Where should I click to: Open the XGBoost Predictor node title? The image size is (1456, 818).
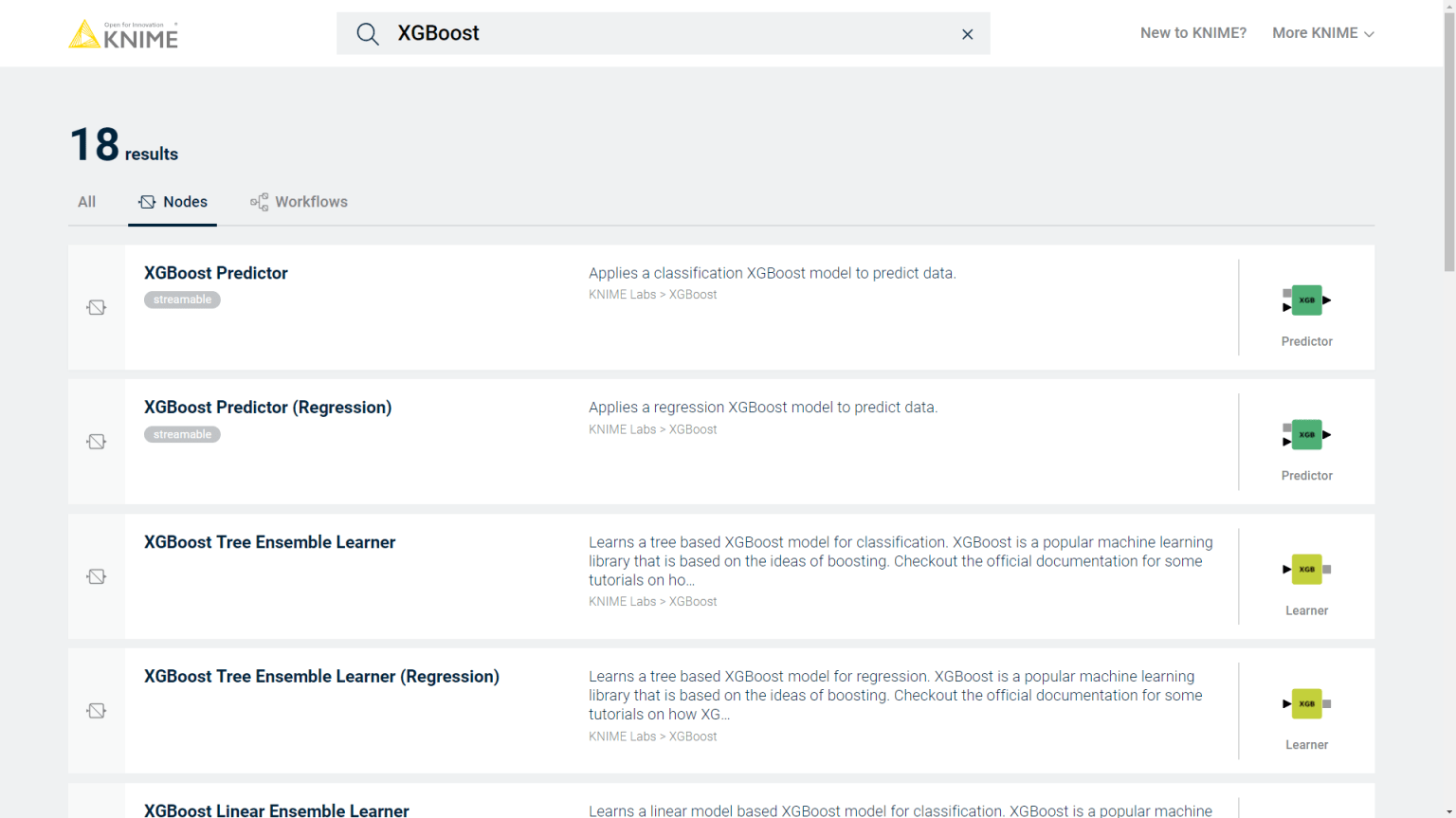(216, 273)
